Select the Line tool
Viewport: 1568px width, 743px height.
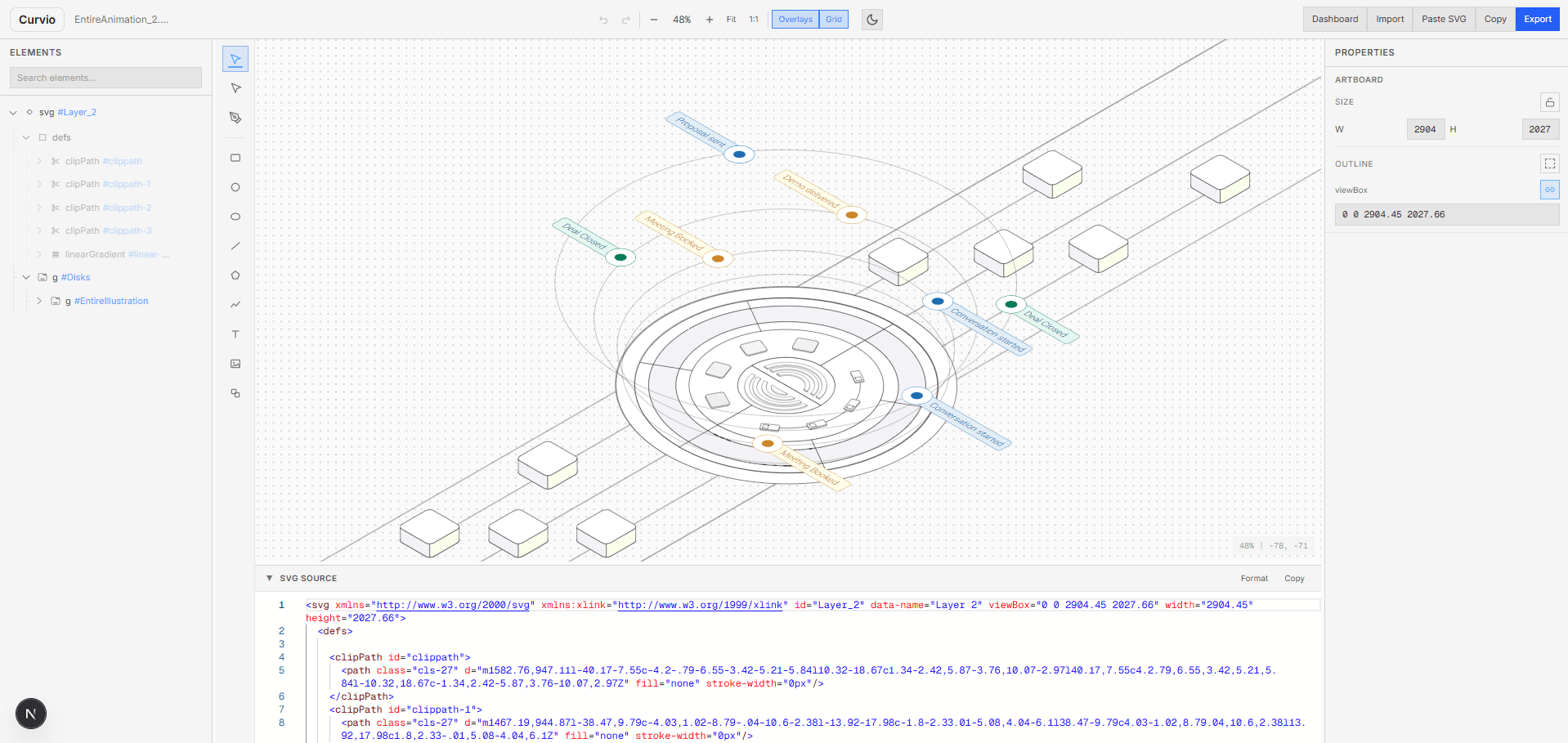[x=235, y=246]
